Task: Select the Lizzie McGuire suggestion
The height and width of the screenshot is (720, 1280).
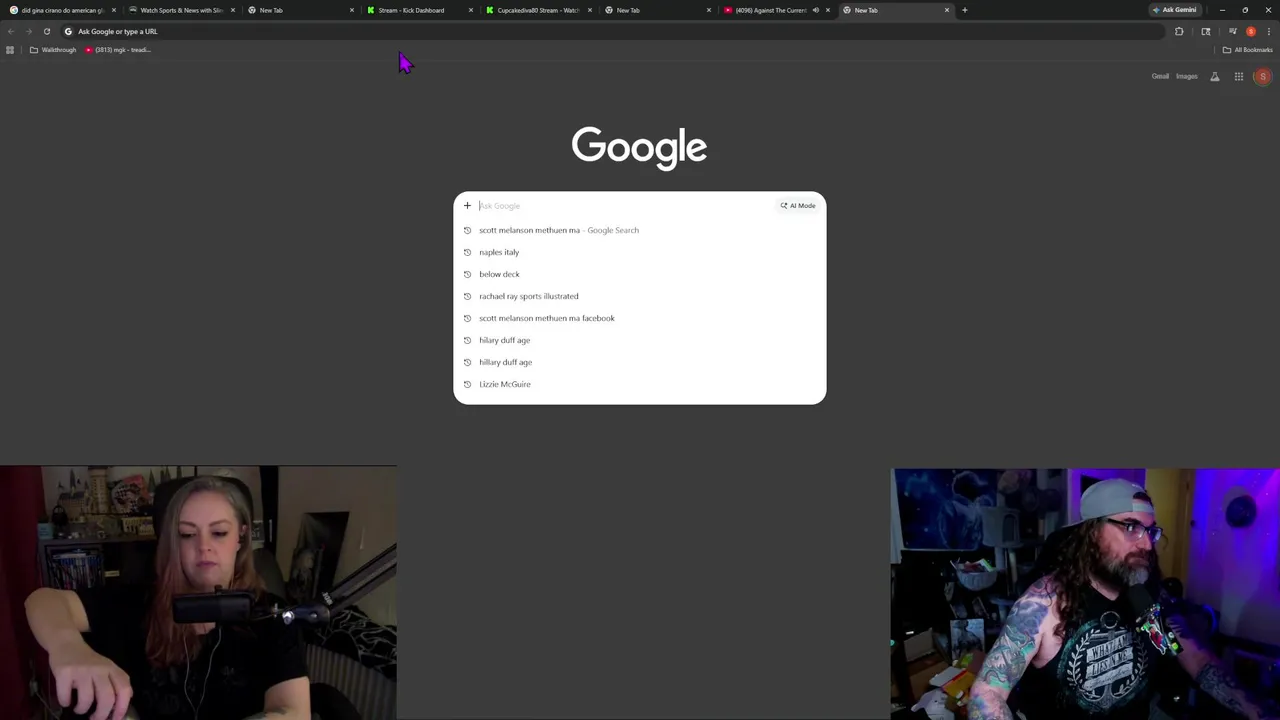Action: [640, 384]
